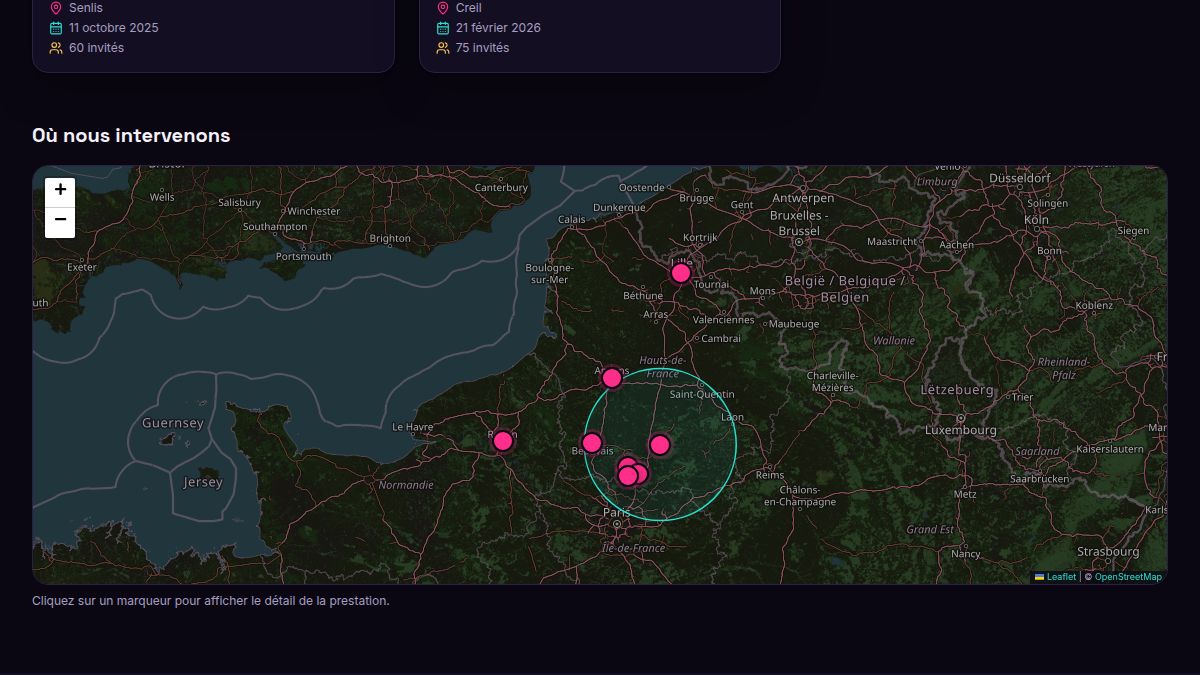The width and height of the screenshot is (1200, 675).
Task: Click the guests icon beside 75 invités
Action: (443, 48)
